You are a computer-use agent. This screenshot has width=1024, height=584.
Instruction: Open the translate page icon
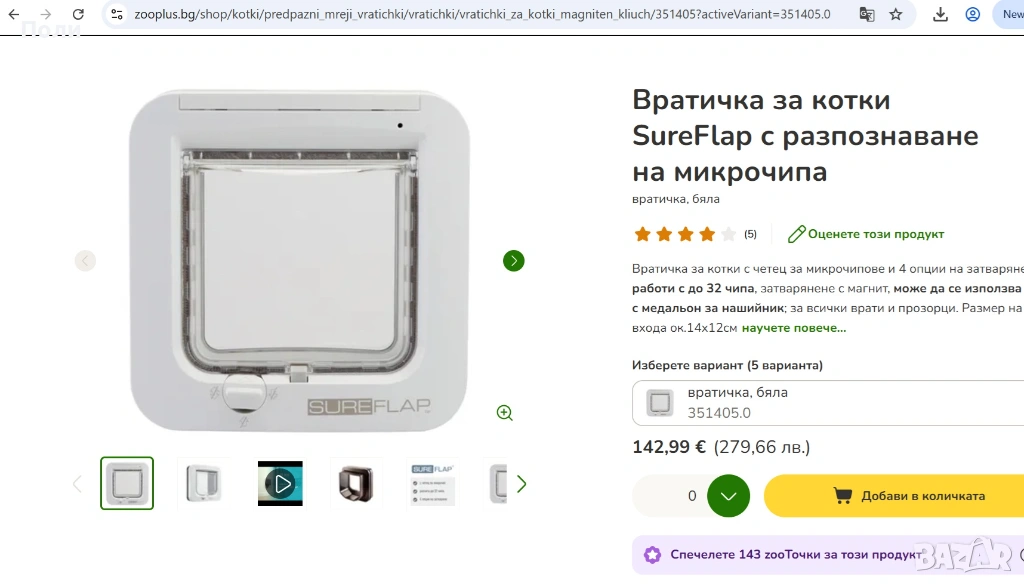(x=867, y=14)
